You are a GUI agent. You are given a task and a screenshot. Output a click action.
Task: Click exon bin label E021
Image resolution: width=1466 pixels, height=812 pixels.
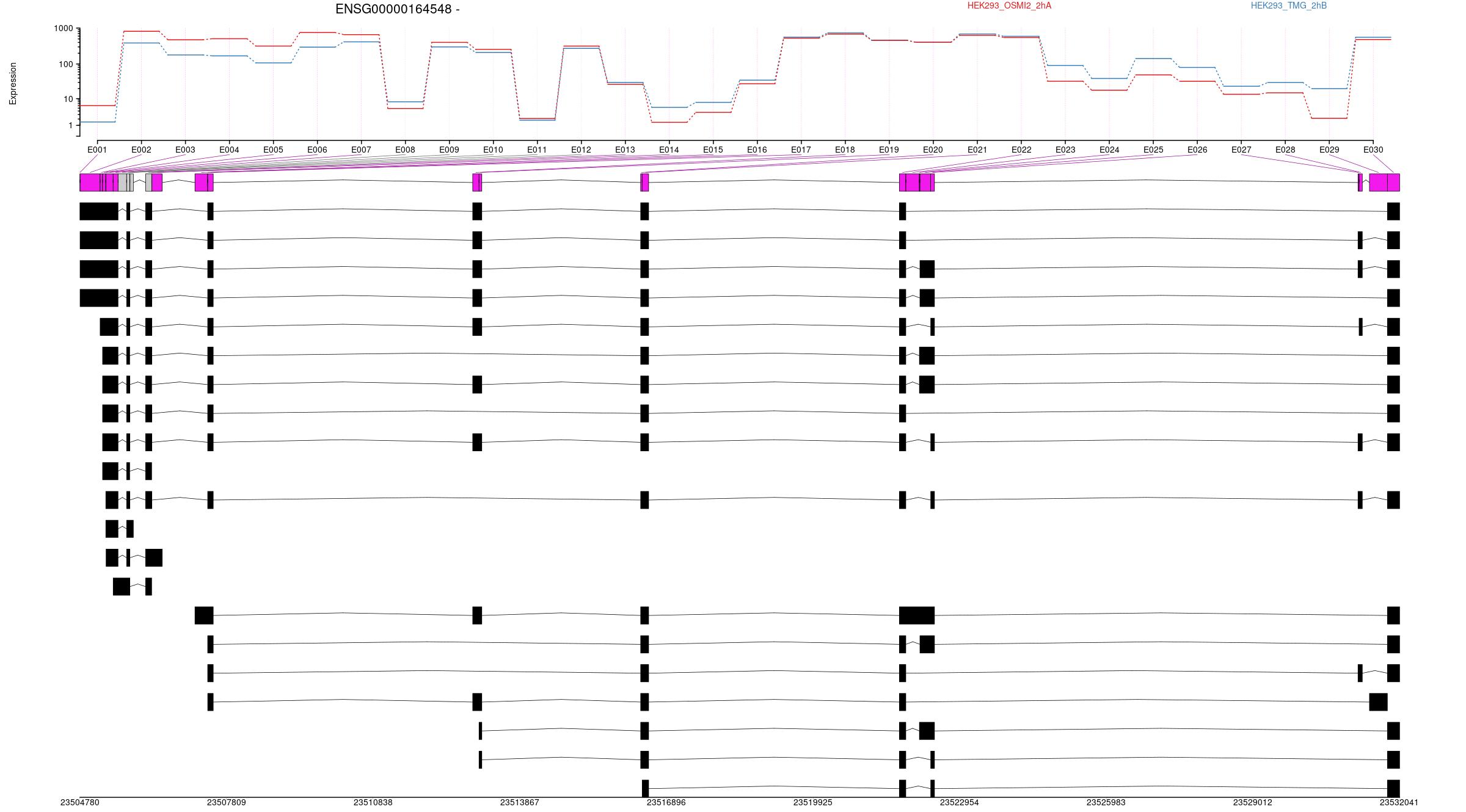point(977,150)
